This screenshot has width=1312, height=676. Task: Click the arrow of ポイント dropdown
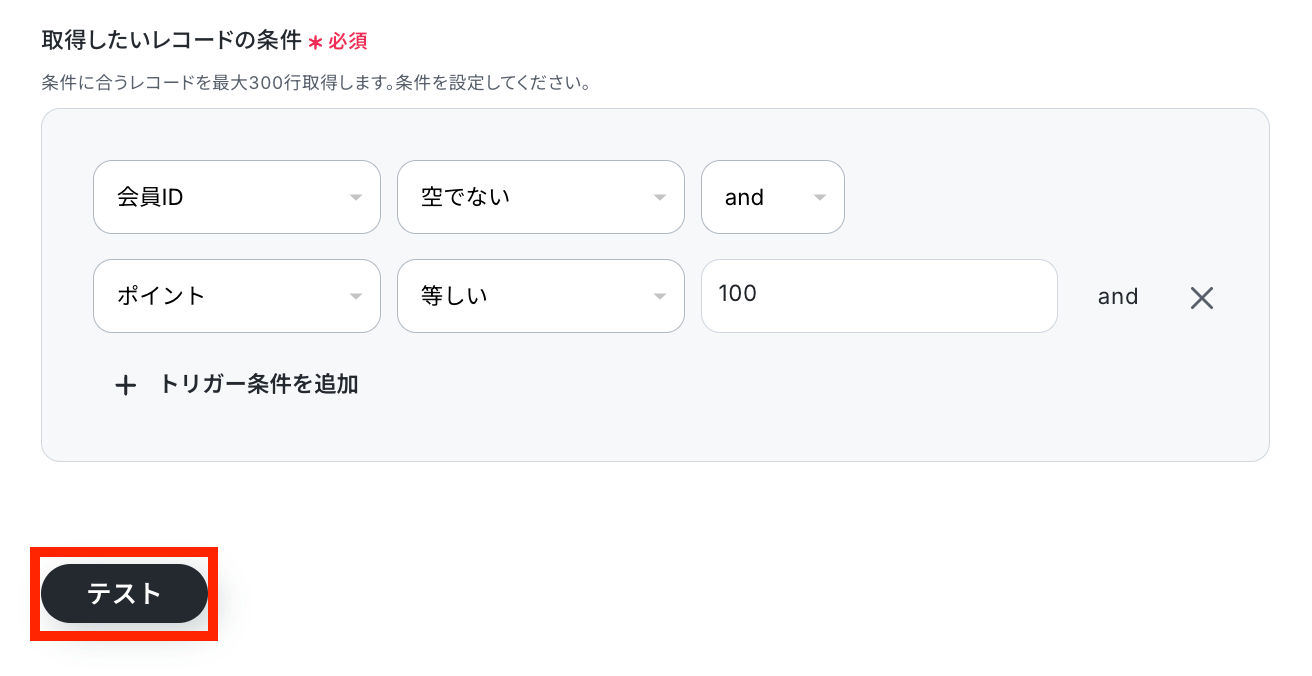tap(356, 297)
